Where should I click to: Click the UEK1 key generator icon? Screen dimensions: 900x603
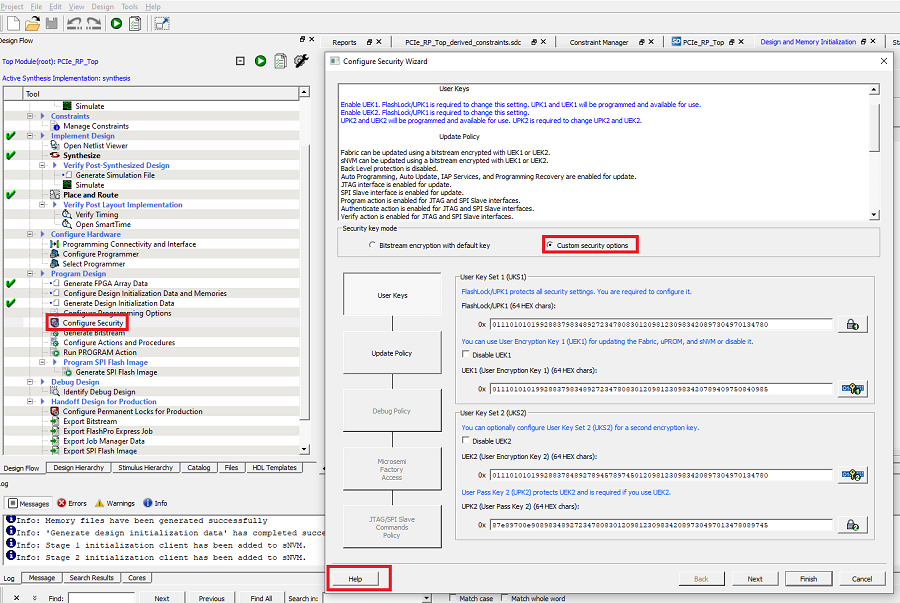coord(852,389)
